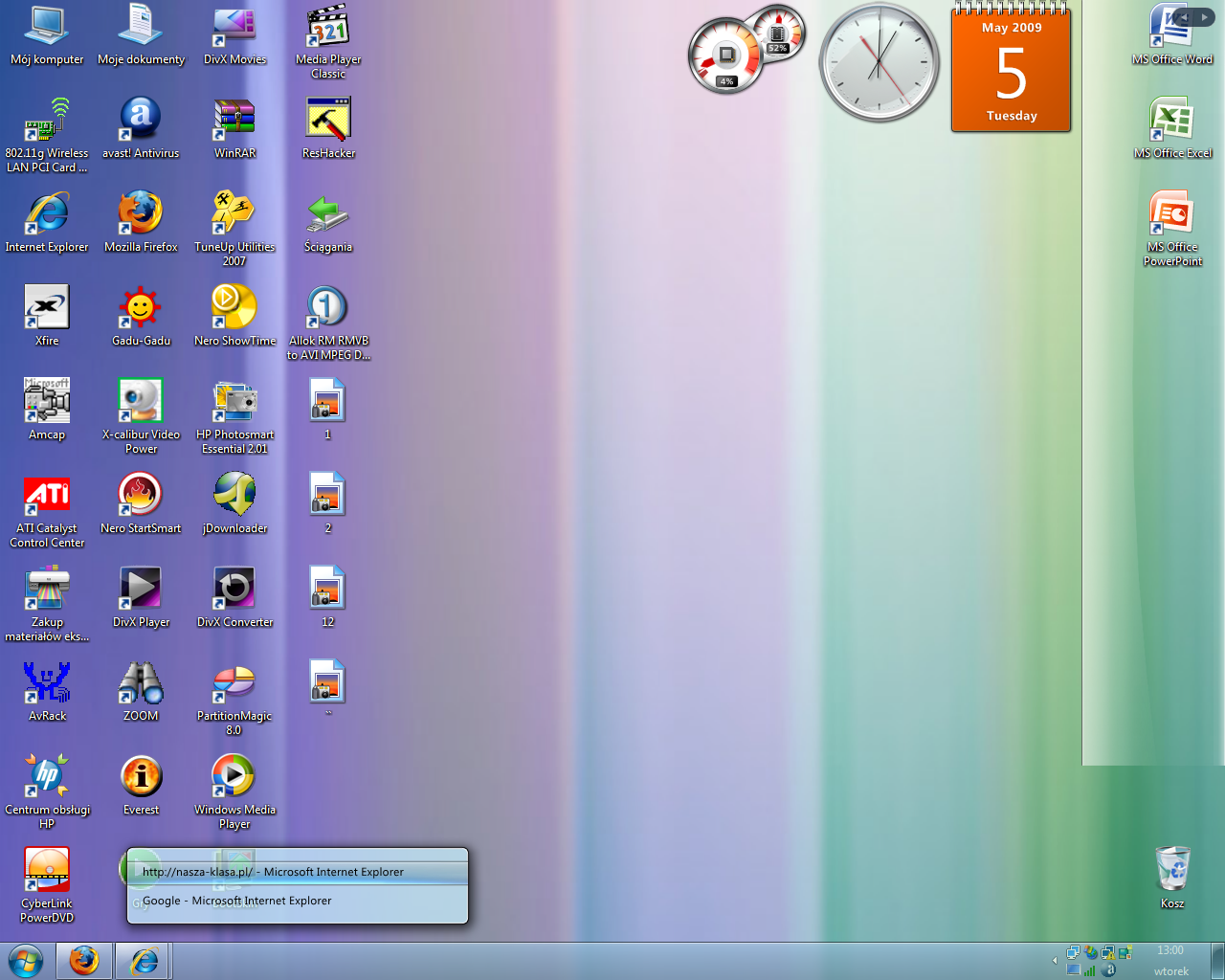Select the DivX Movies shortcut
Image resolution: width=1225 pixels, height=980 pixels.
tap(234, 36)
